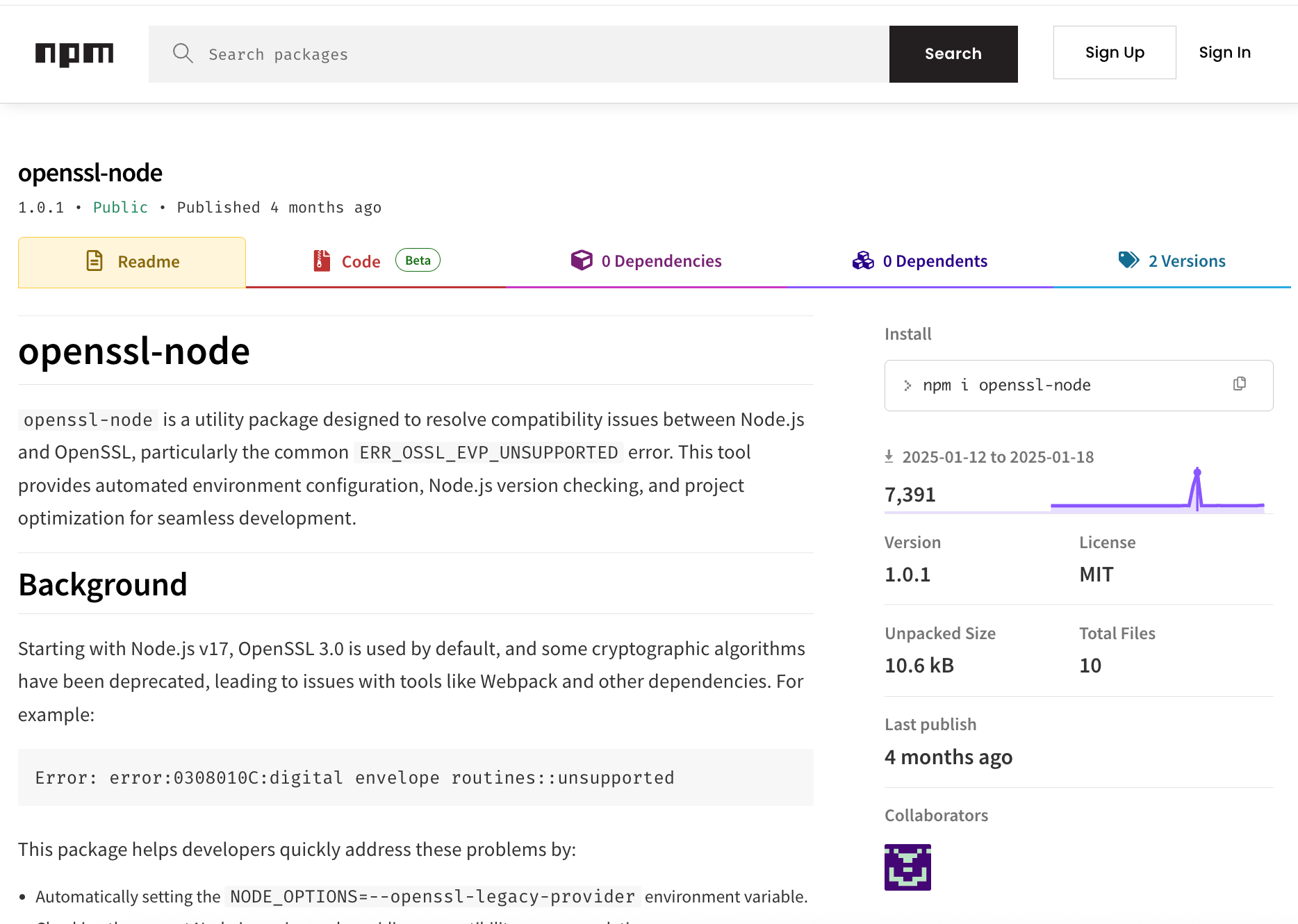This screenshot has width=1298, height=924.
Task: Focus the Search packages field
Action: tap(519, 54)
